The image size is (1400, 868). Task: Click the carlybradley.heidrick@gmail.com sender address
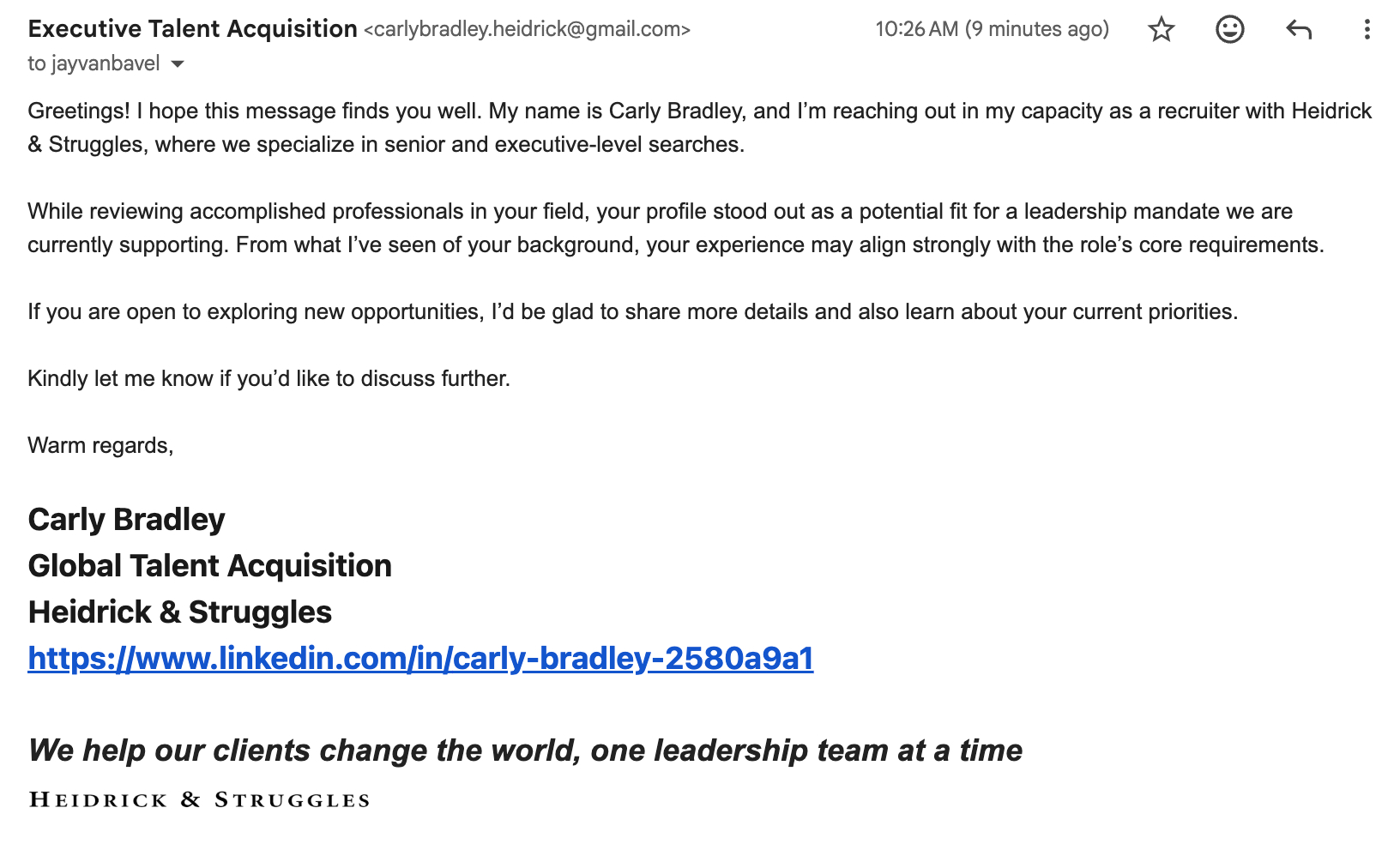527,30
